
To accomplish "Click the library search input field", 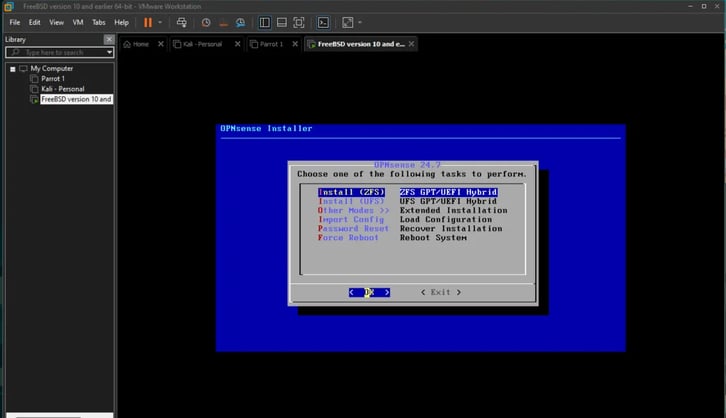I will tap(56, 52).
